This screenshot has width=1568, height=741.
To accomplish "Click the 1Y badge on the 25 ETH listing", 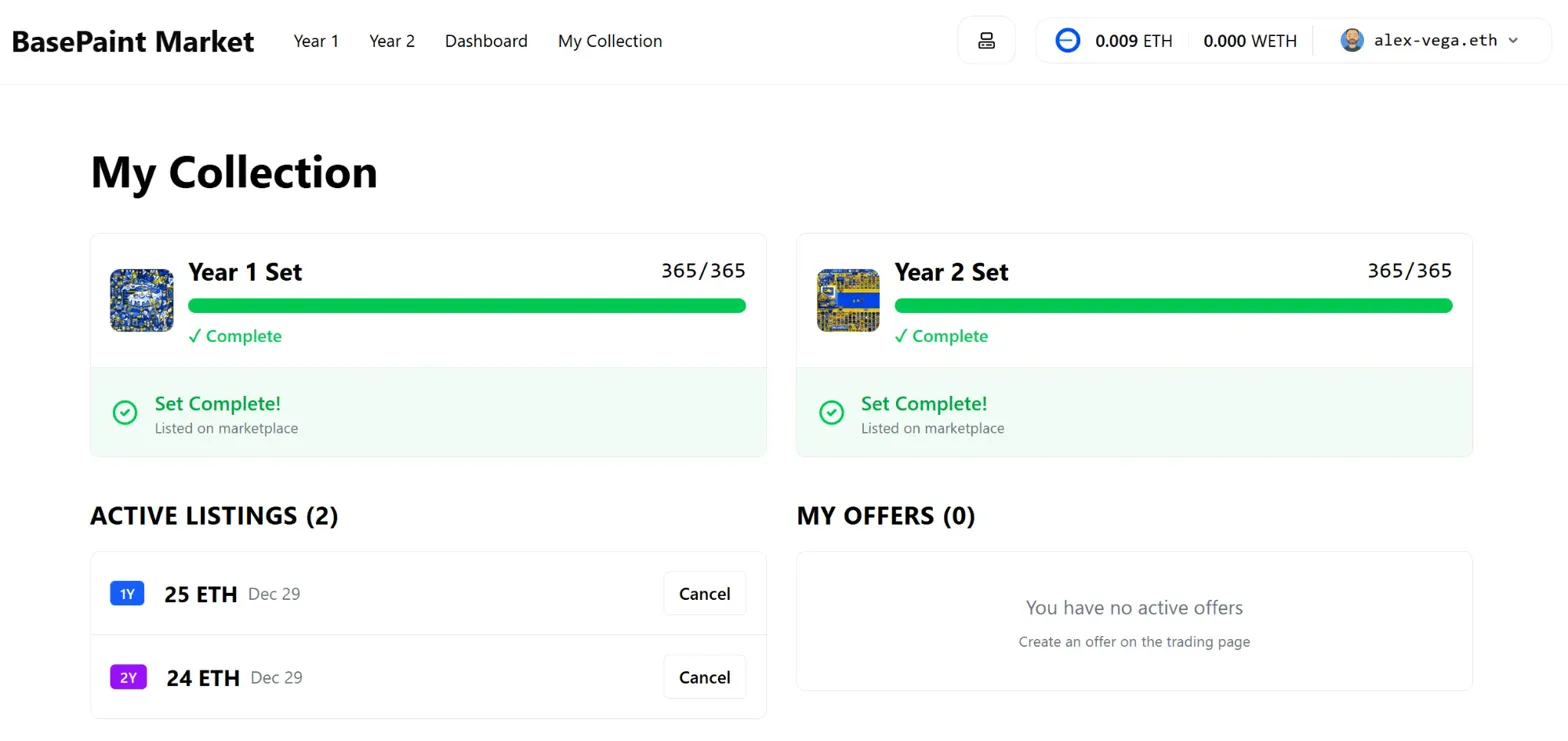I will 126,593.
